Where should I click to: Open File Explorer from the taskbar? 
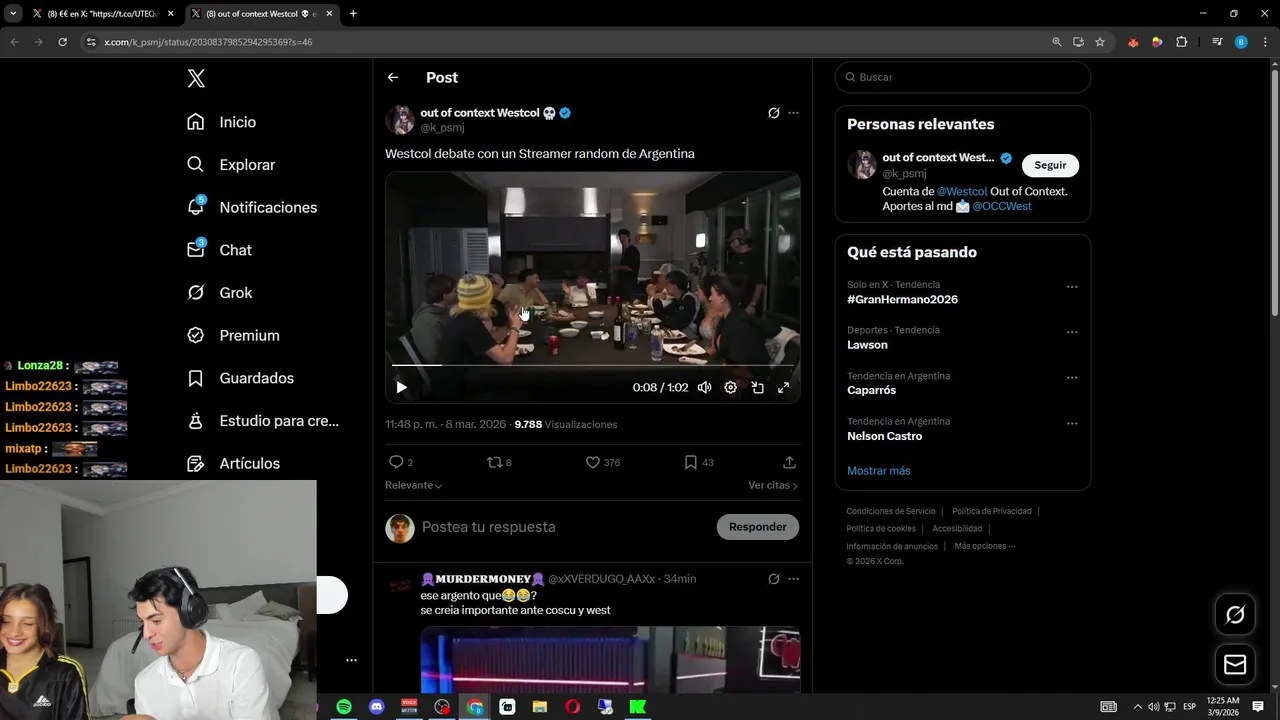point(540,707)
